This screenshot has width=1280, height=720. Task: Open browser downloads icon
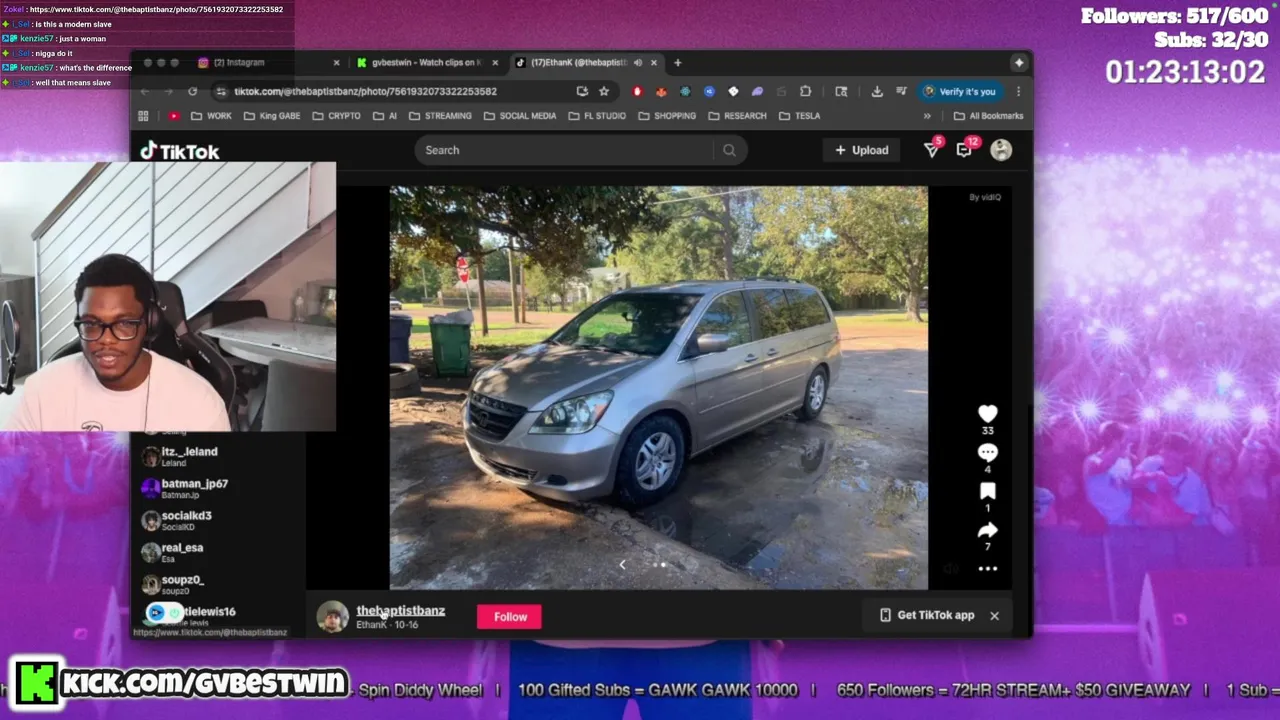[x=877, y=91]
